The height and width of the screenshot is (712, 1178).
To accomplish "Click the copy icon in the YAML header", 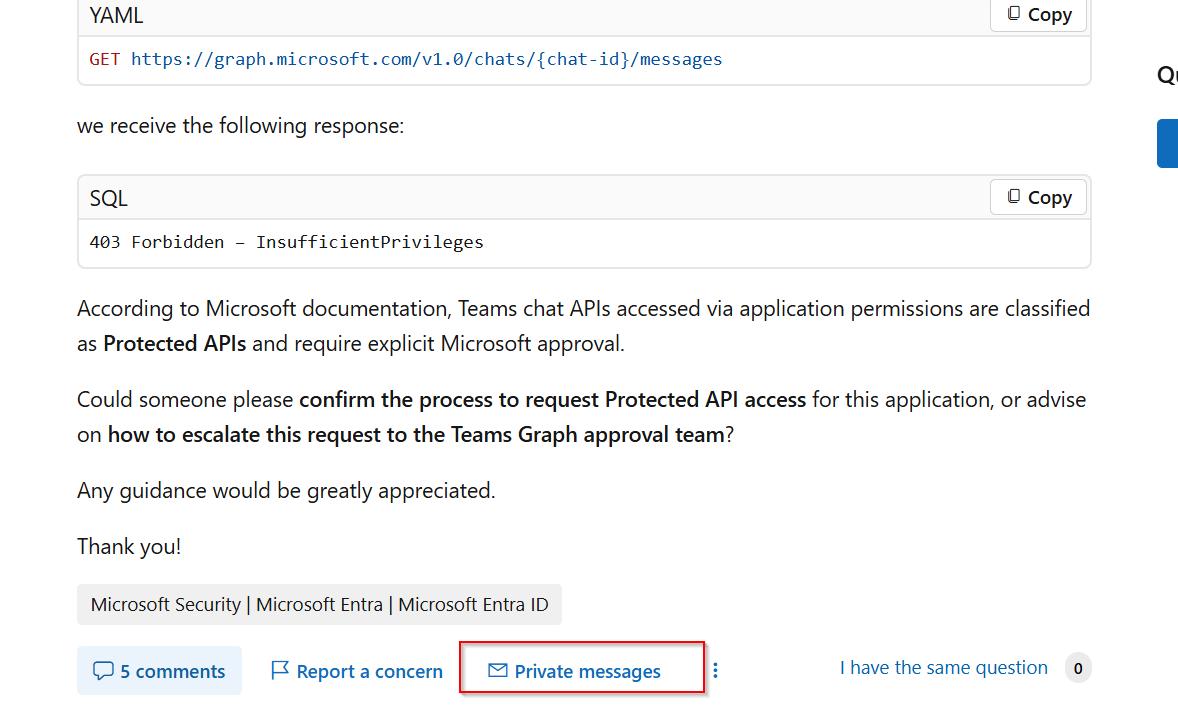I will (x=1014, y=14).
